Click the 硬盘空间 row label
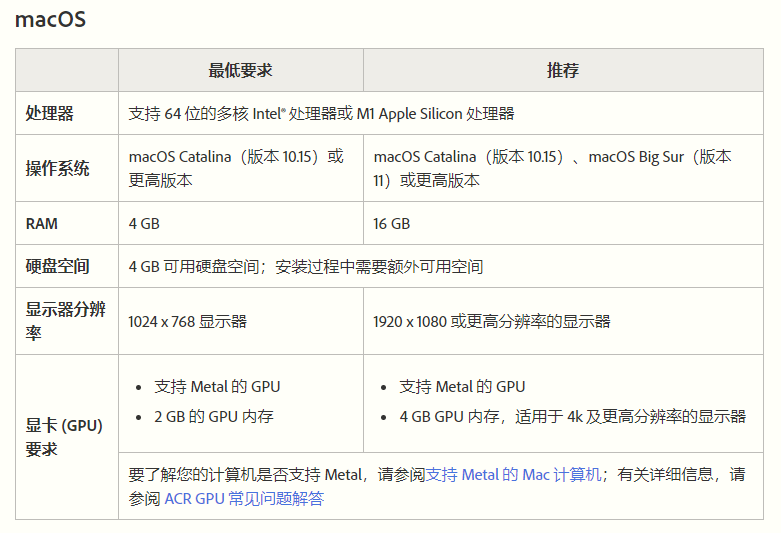This screenshot has height=533, width=781. pos(57,266)
